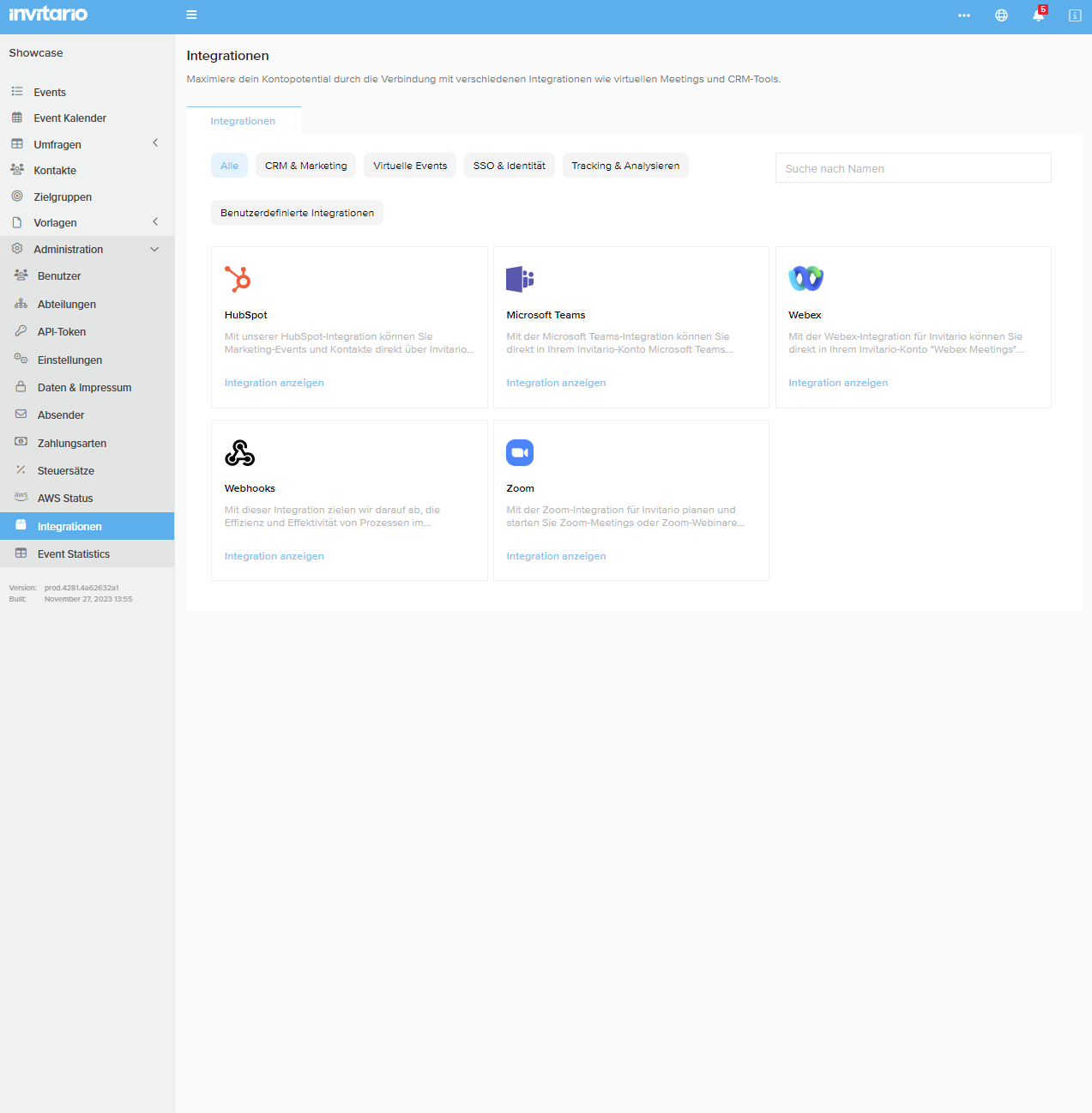The width and height of the screenshot is (1092, 1113).
Task: Filter by Virtuelle Events category
Action: (410, 166)
